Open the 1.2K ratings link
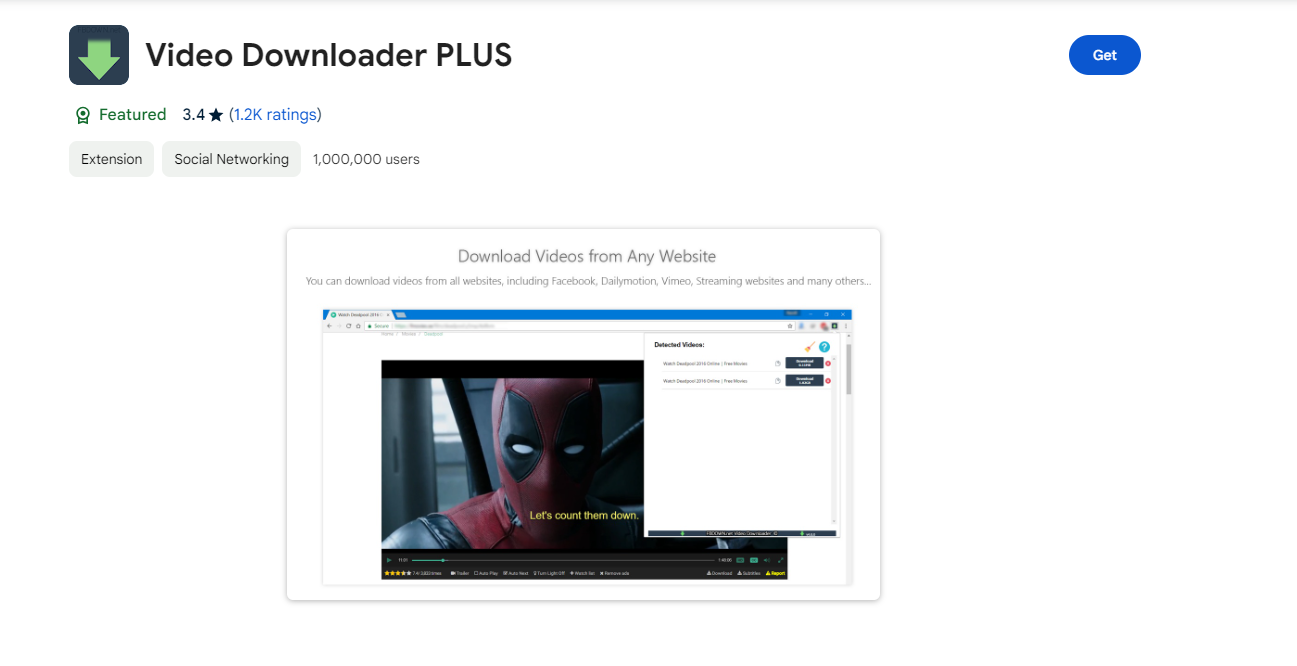 pos(275,115)
